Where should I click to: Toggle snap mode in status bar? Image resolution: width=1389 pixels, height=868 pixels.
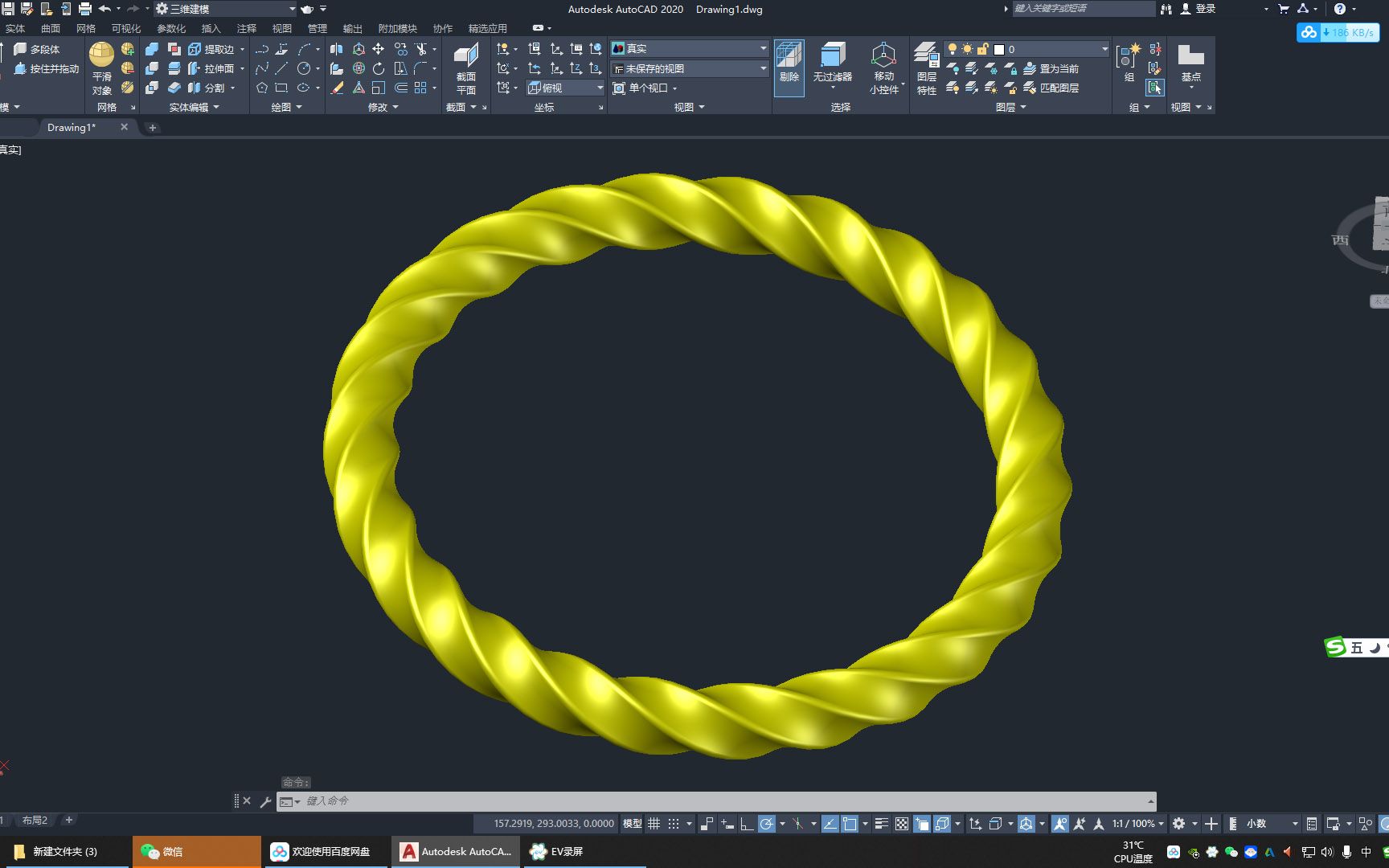point(674,824)
